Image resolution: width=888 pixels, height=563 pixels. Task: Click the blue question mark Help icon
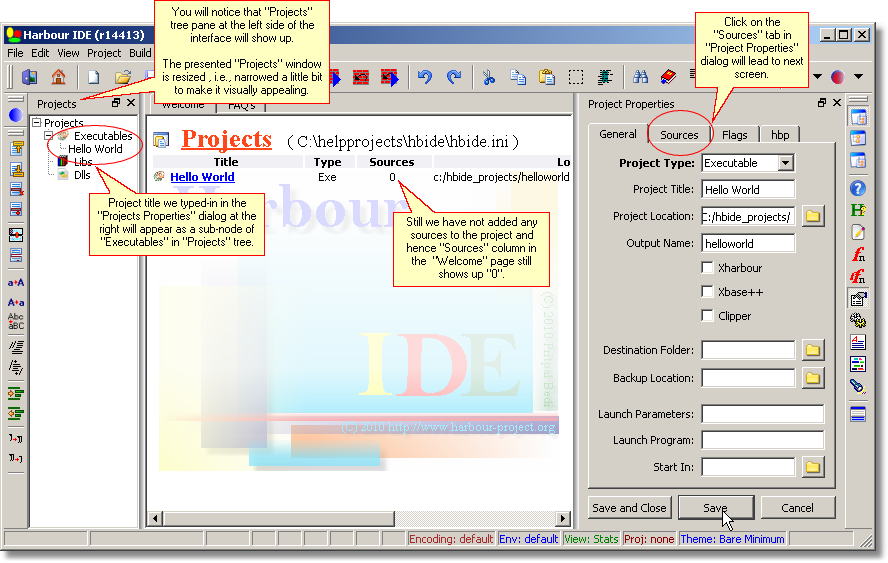(858, 187)
